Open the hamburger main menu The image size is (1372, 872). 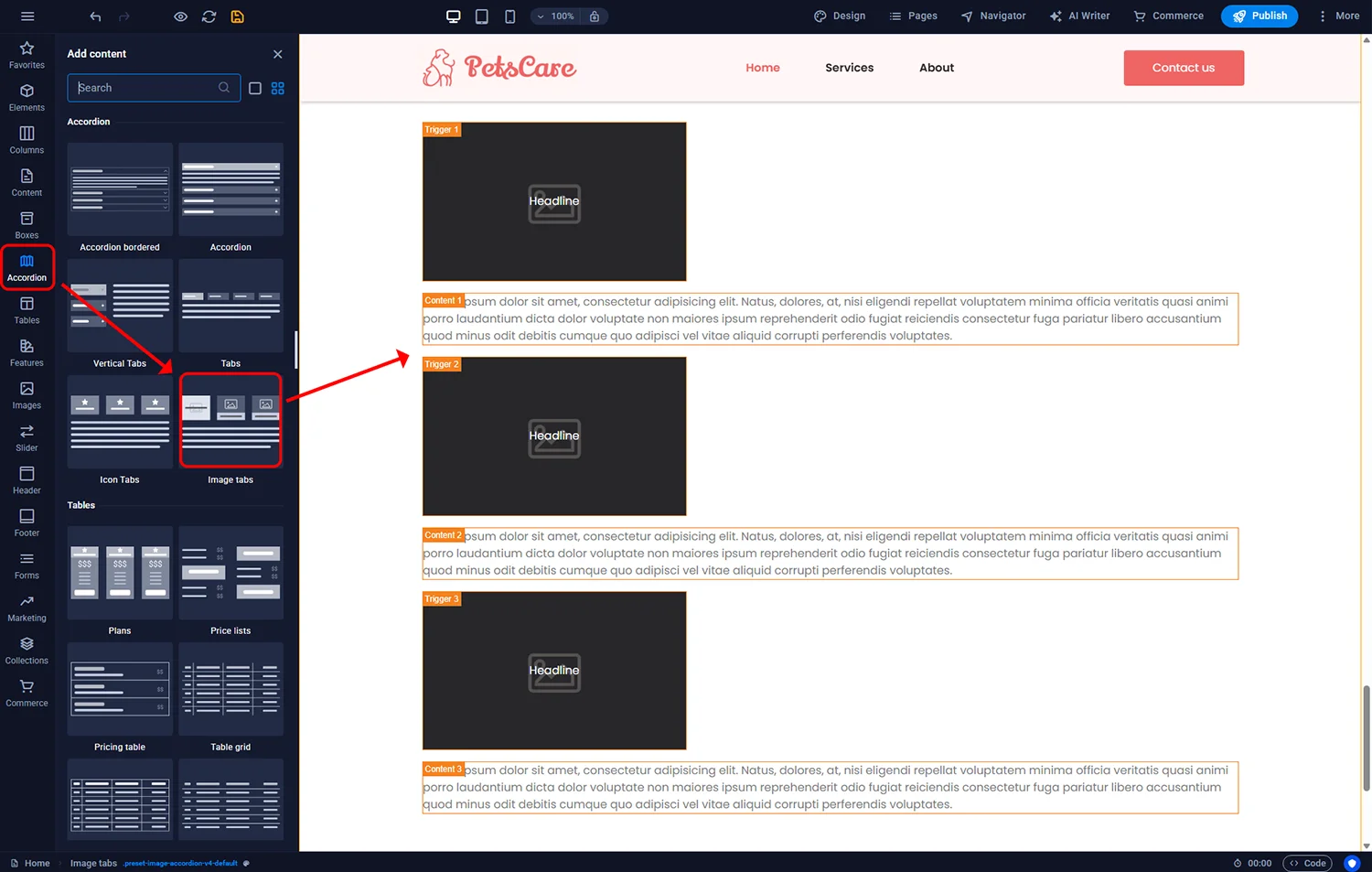pyautogui.click(x=27, y=16)
